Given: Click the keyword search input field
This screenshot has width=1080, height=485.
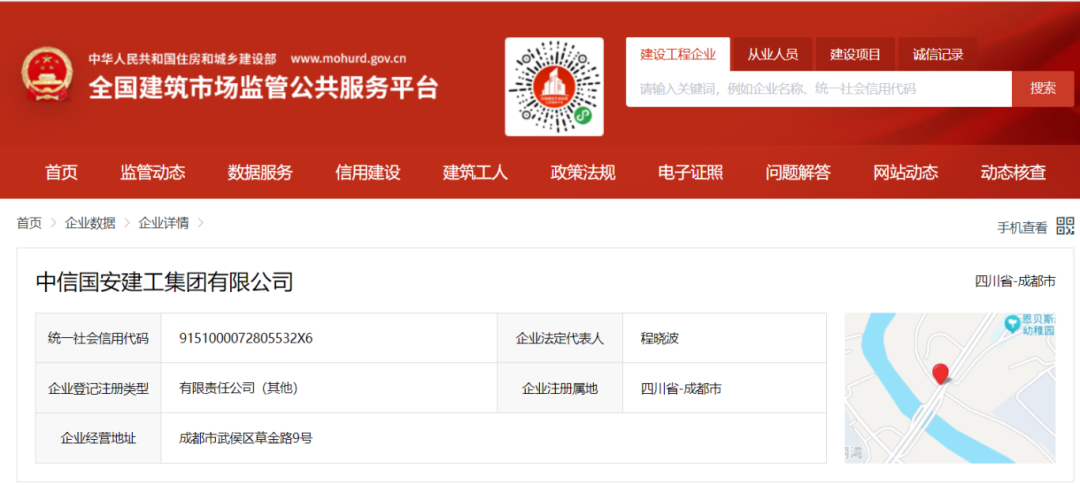Looking at the screenshot, I should point(819,89).
